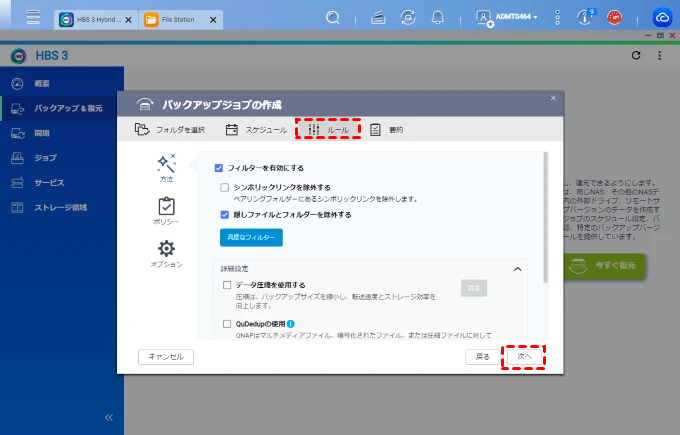Image resolution: width=680 pixels, height=435 pixels.
Task: Open the notifications bell icon
Action: [438, 18]
